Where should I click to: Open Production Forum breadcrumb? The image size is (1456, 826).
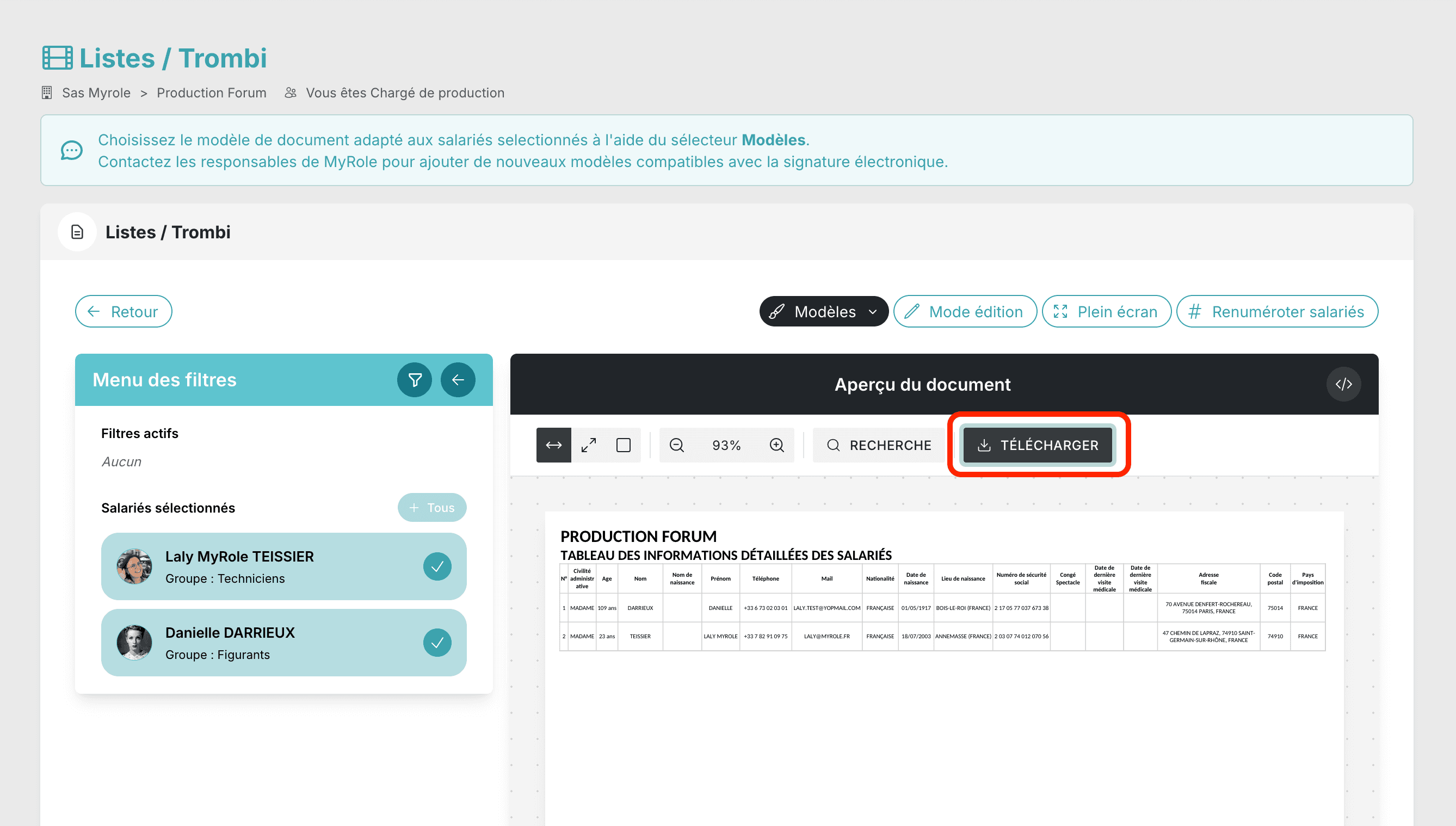pyautogui.click(x=211, y=93)
